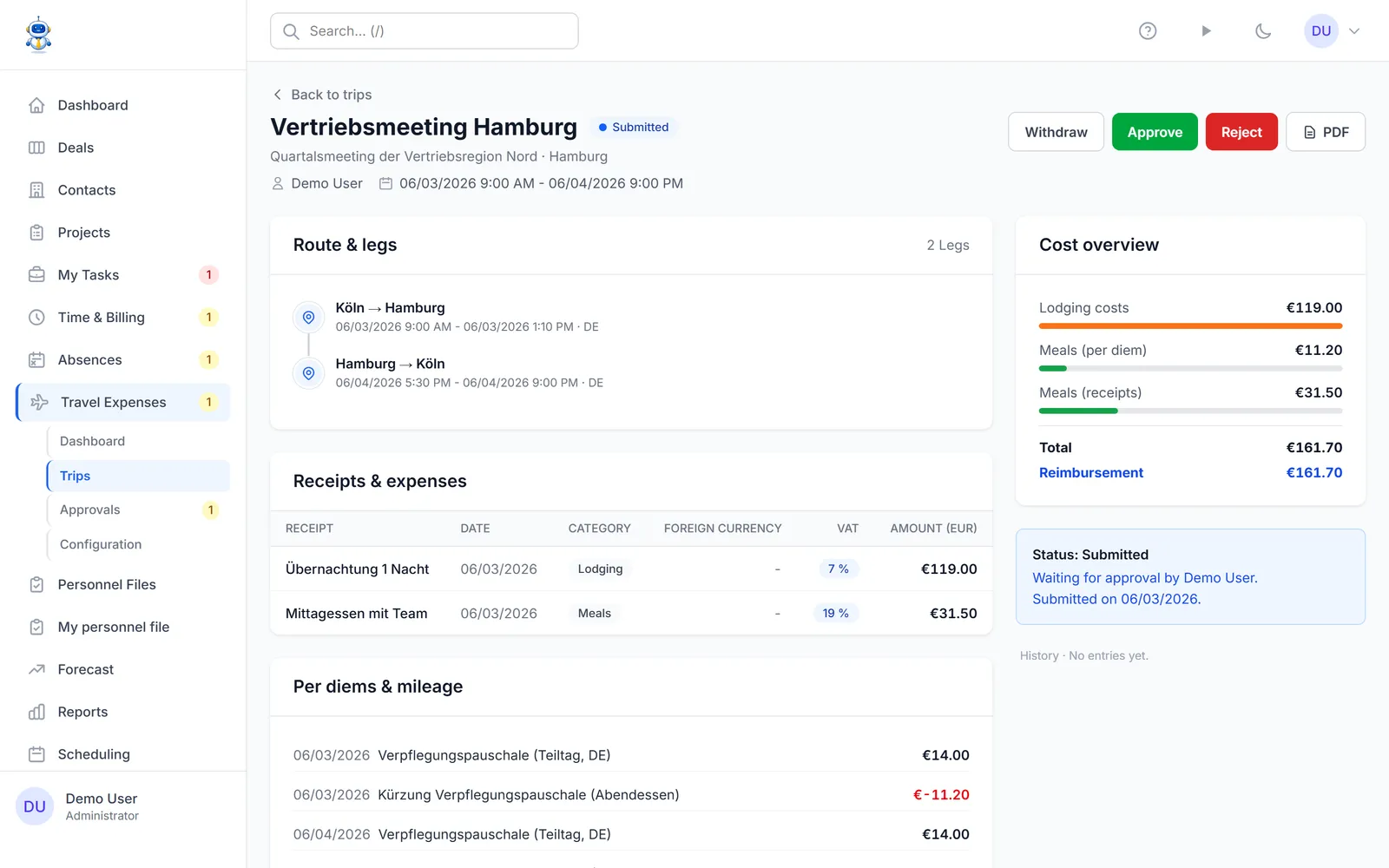Click the 2 Legs count label
Image resolution: width=1389 pixels, height=868 pixels.
pos(948,246)
